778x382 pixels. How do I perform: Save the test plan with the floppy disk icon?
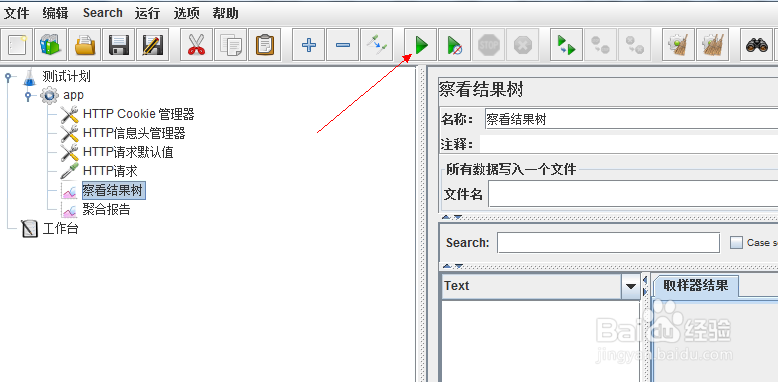pyautogui.click(x=119, y=45)
